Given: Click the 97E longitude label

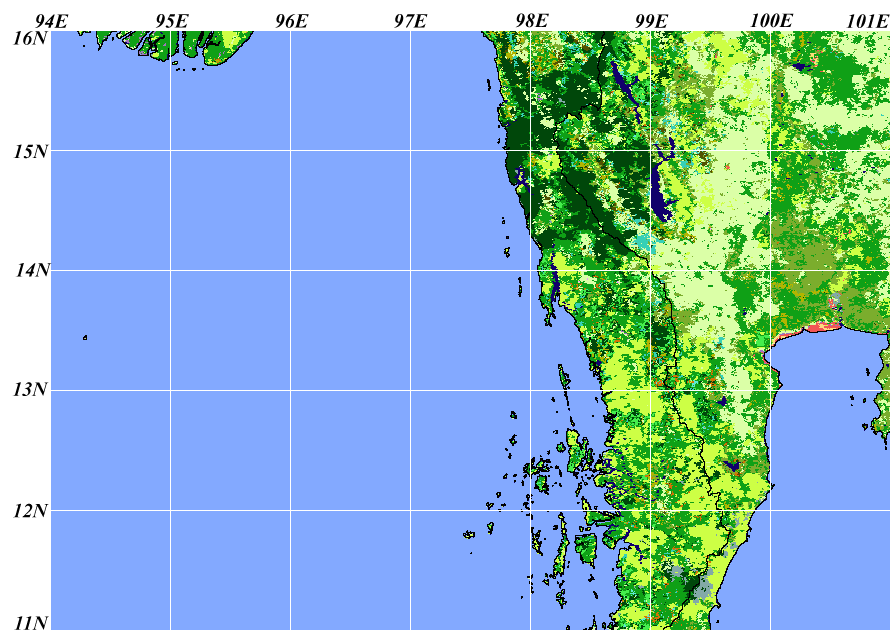Looking at the screenshot, I should pyautogui.click(x=410, y=22).
